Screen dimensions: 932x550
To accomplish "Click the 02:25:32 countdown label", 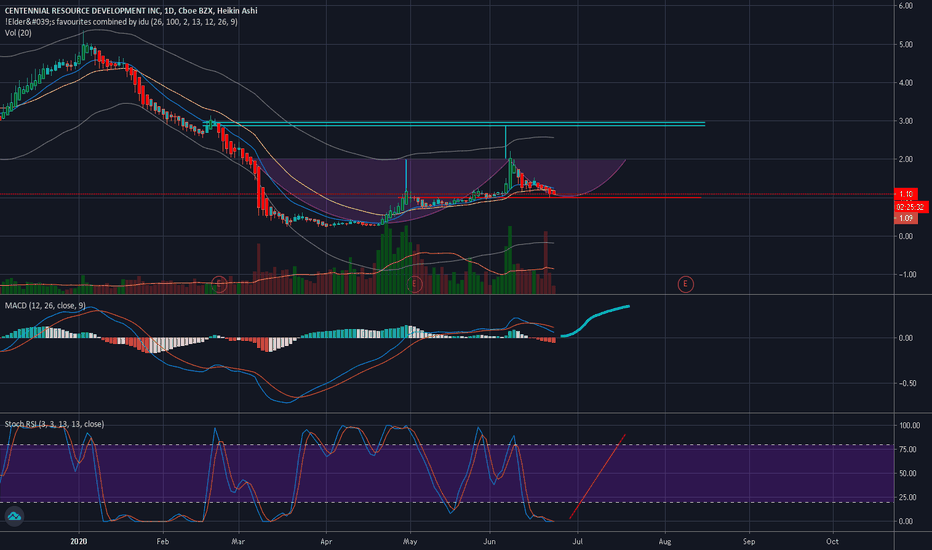I will click(x=911, y=207).
